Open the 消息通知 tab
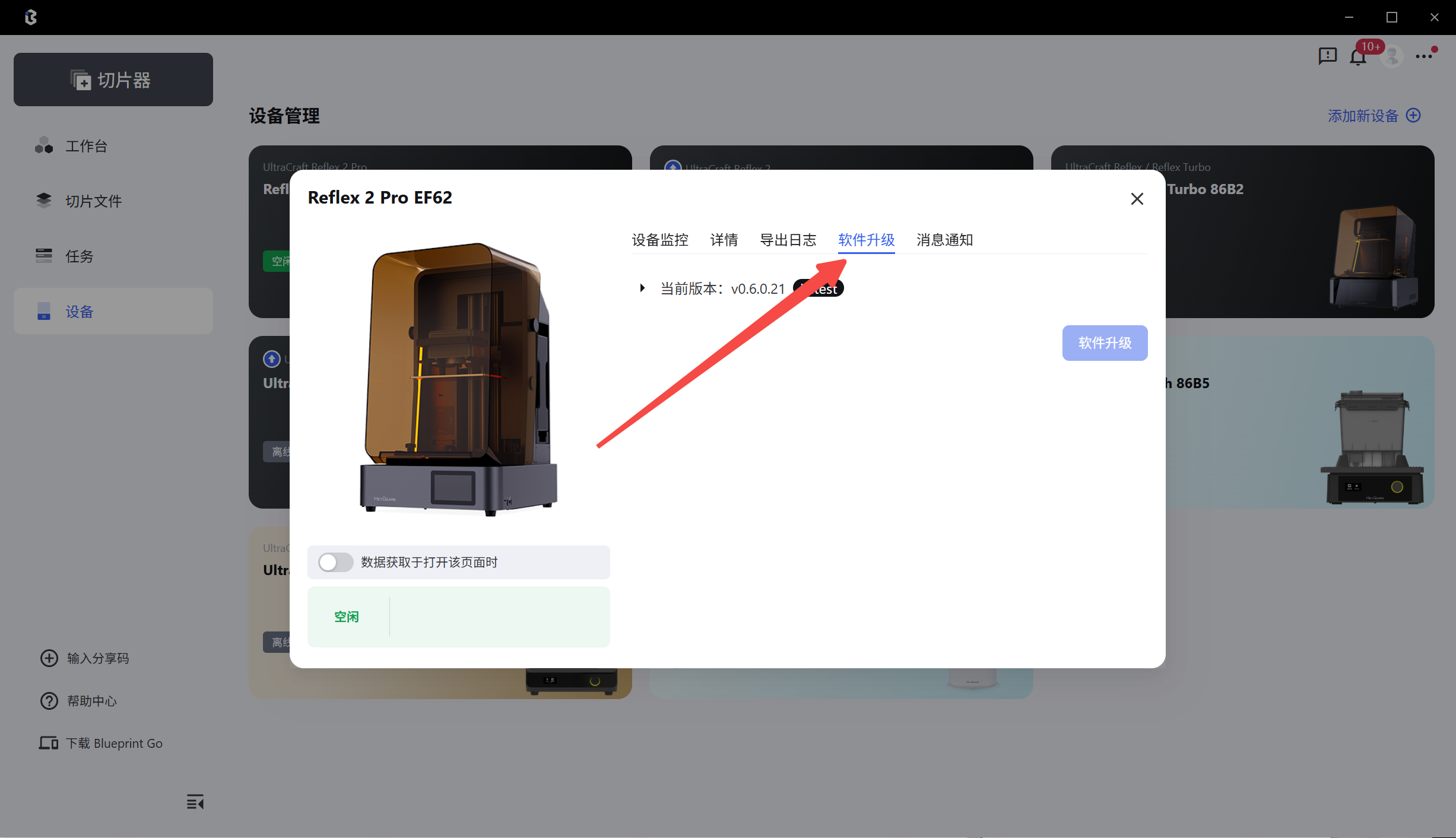 click(944, 240)
